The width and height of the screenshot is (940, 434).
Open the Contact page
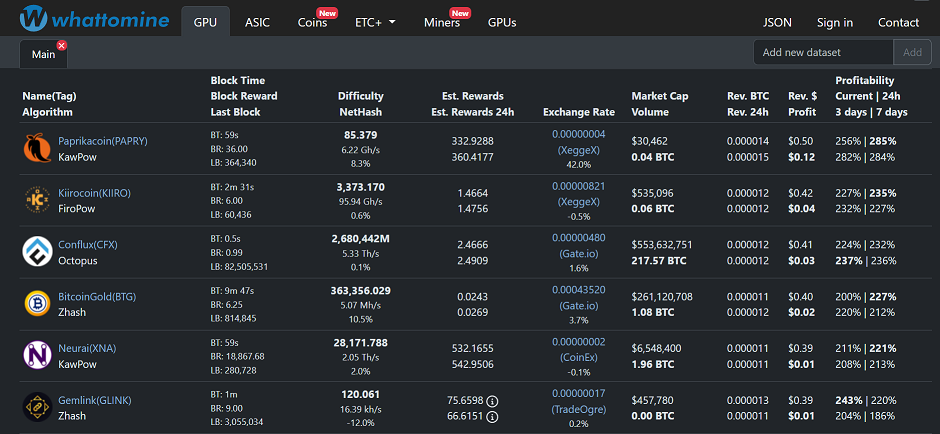point(898,22)
